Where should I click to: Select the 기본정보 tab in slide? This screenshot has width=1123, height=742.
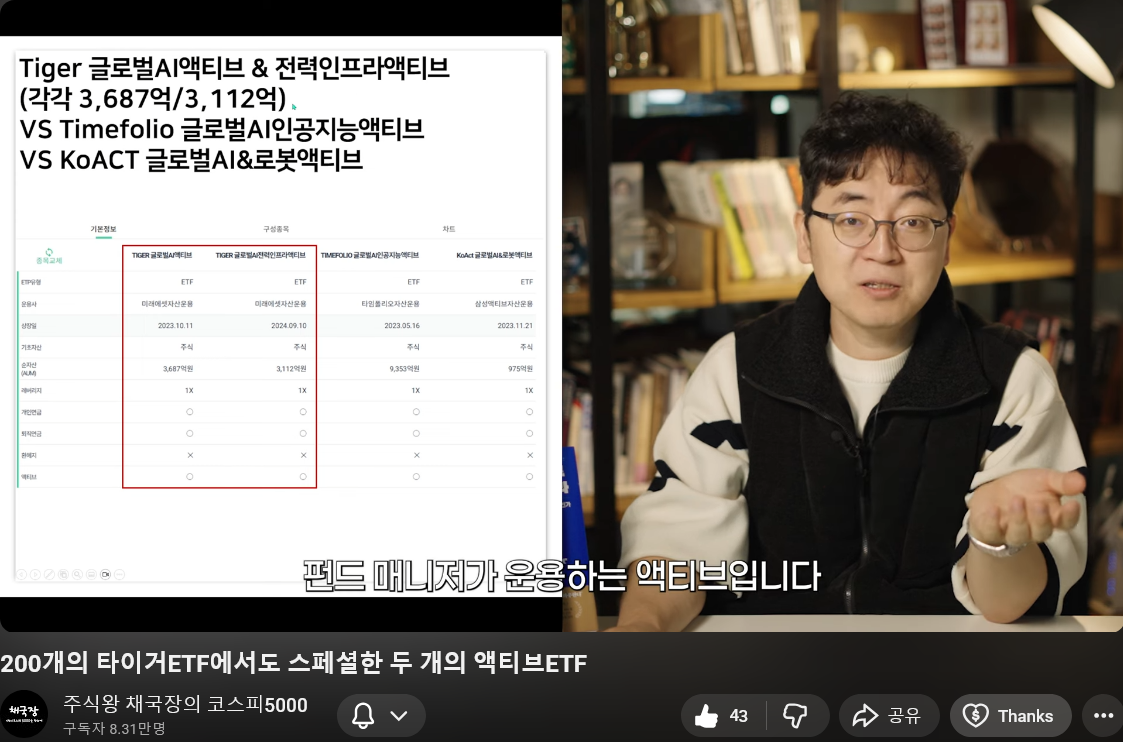pyautogui.click(x=105, y=229)
